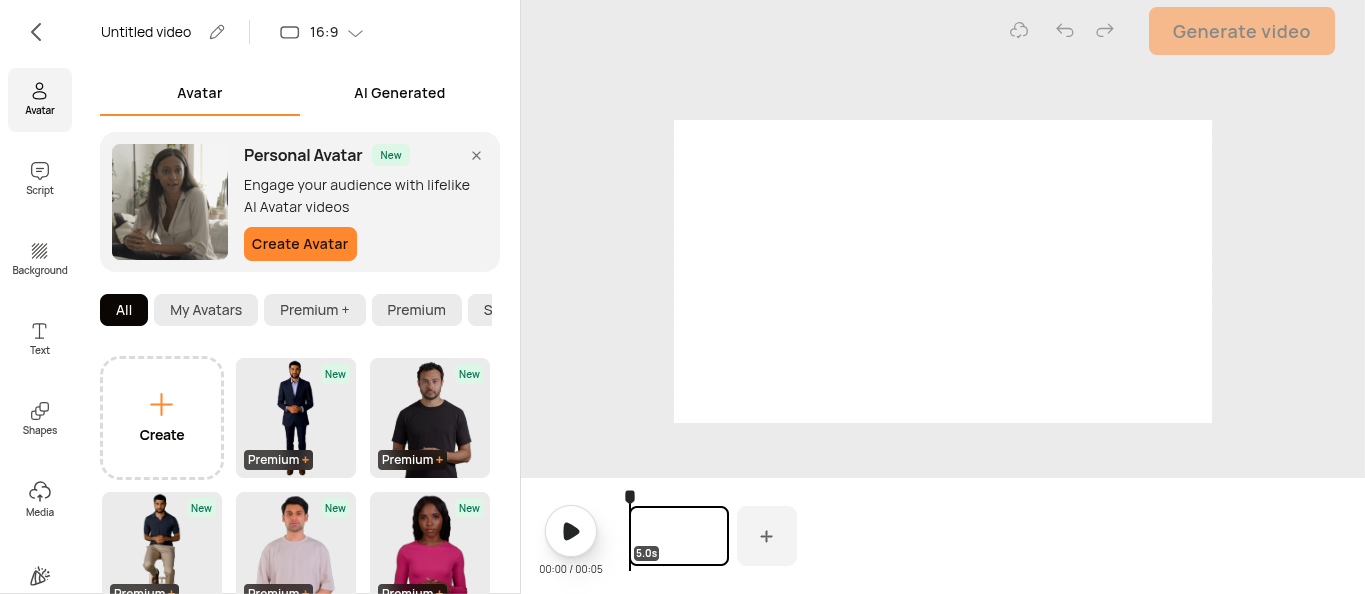The image size is (1365, 594).
Task: Open the Shapes sidebar panel
Action: click(40, 419)
